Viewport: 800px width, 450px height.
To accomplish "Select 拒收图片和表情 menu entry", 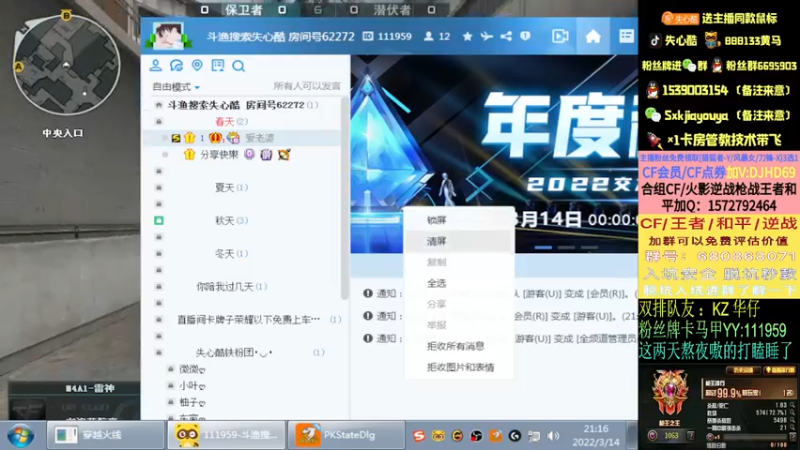I will pyautogui.click(x=459, y=367).
